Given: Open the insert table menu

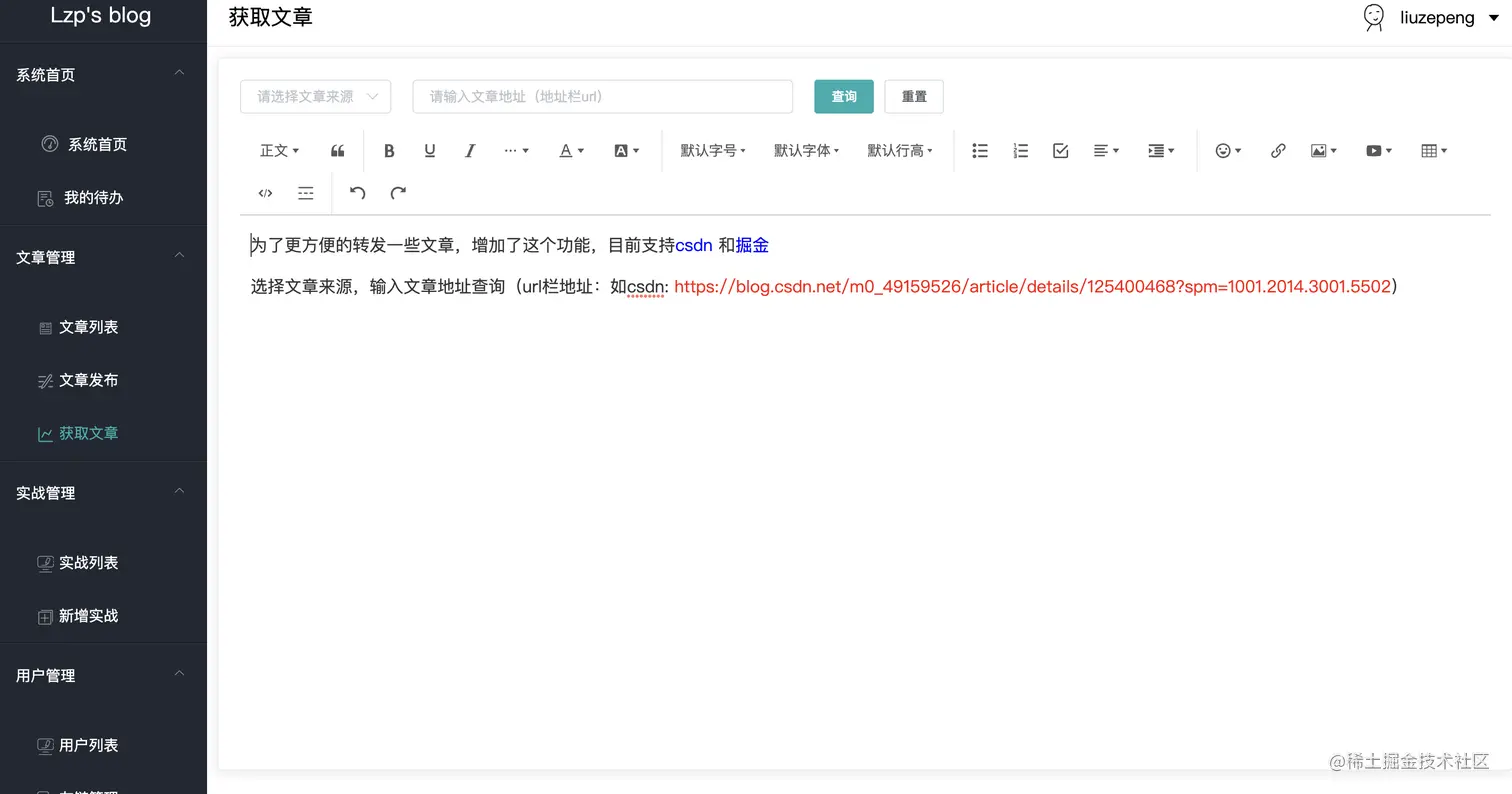Looking at the screenshot, I should [x=1434, y=151].
